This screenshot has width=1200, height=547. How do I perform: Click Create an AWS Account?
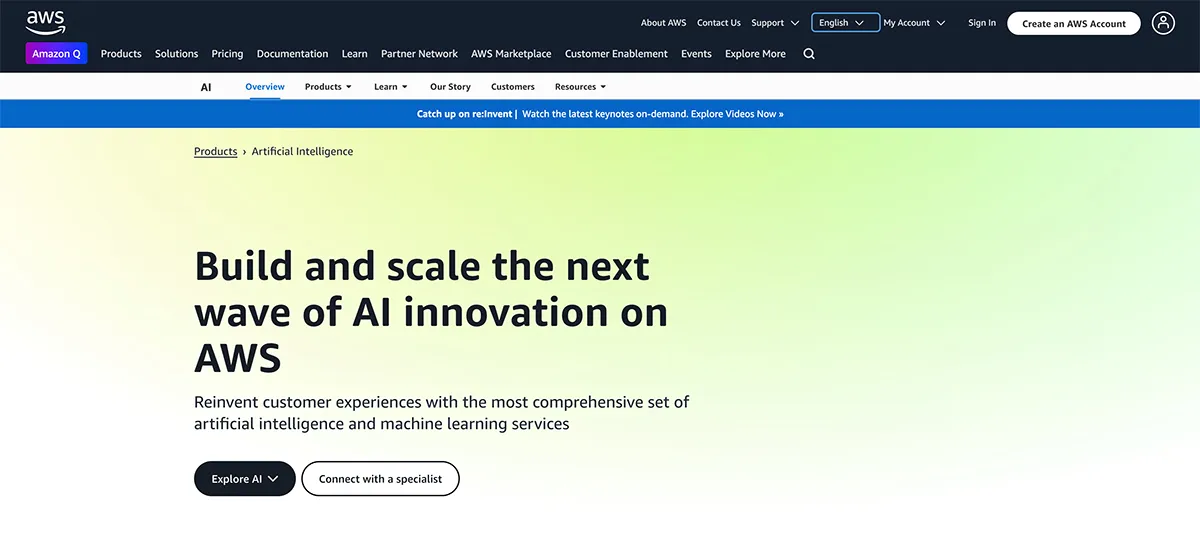(1074, 23)
